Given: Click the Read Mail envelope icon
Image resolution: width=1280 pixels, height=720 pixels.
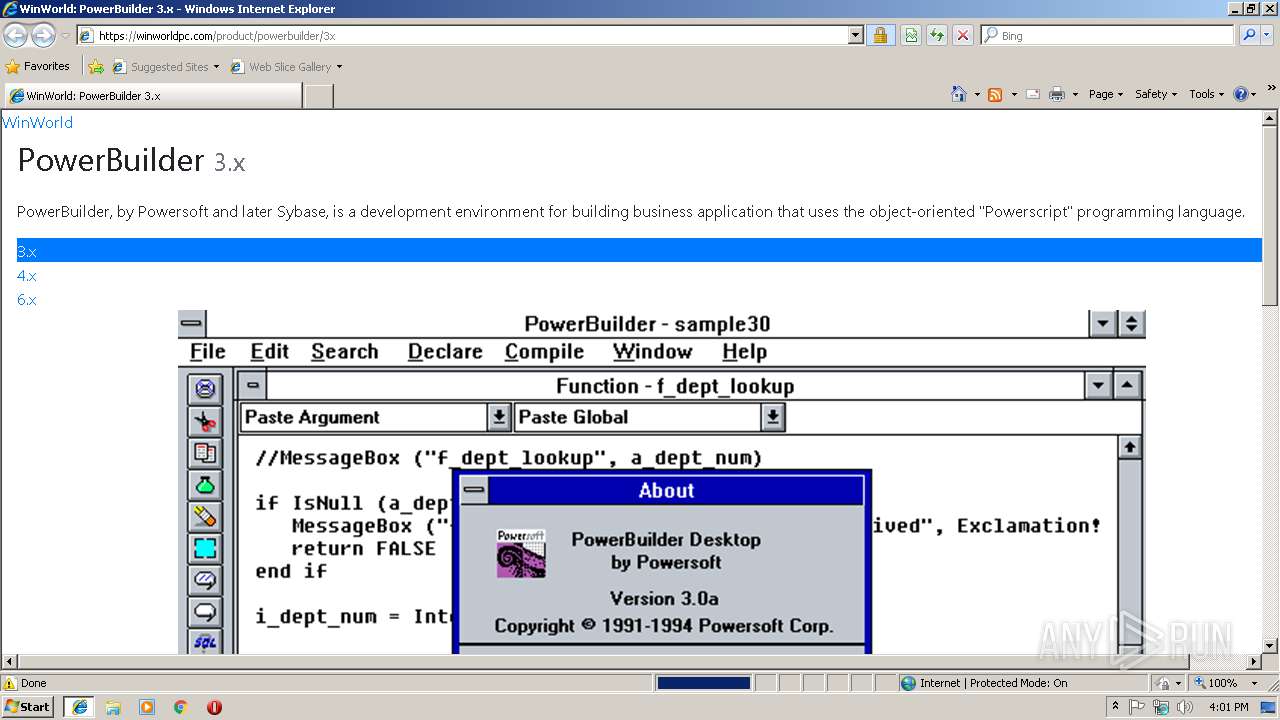Looking at the screenshot, I should click(x=1033, y=94).
